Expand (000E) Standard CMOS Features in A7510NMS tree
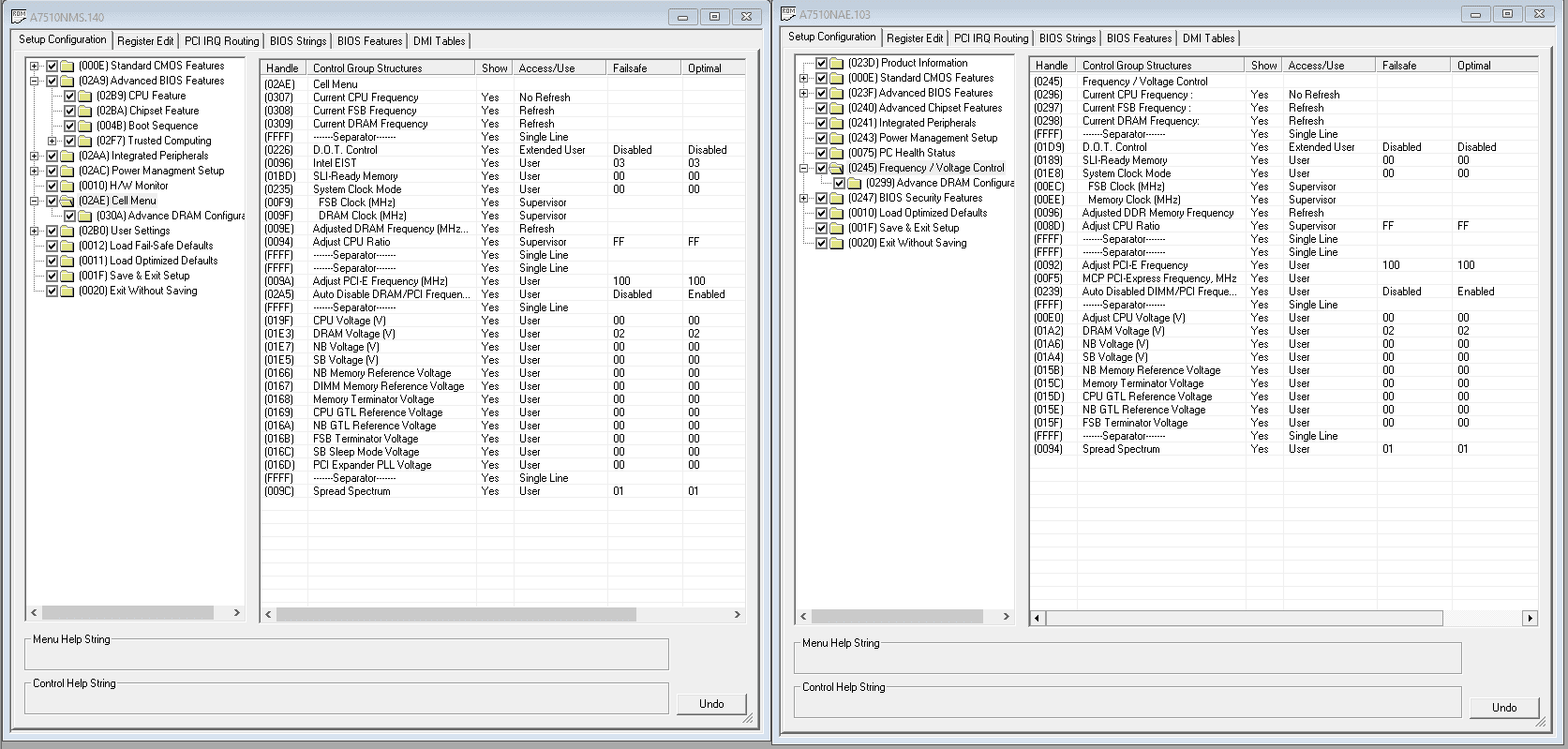The image size is (1568, 749). (35, 66)
